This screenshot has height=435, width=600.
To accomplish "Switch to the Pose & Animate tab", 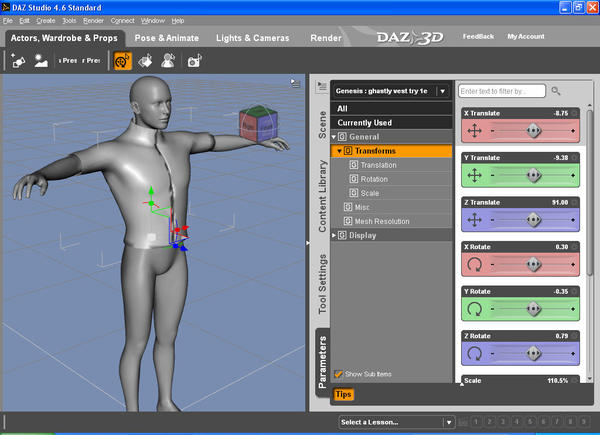I will [x=166, y=38].
